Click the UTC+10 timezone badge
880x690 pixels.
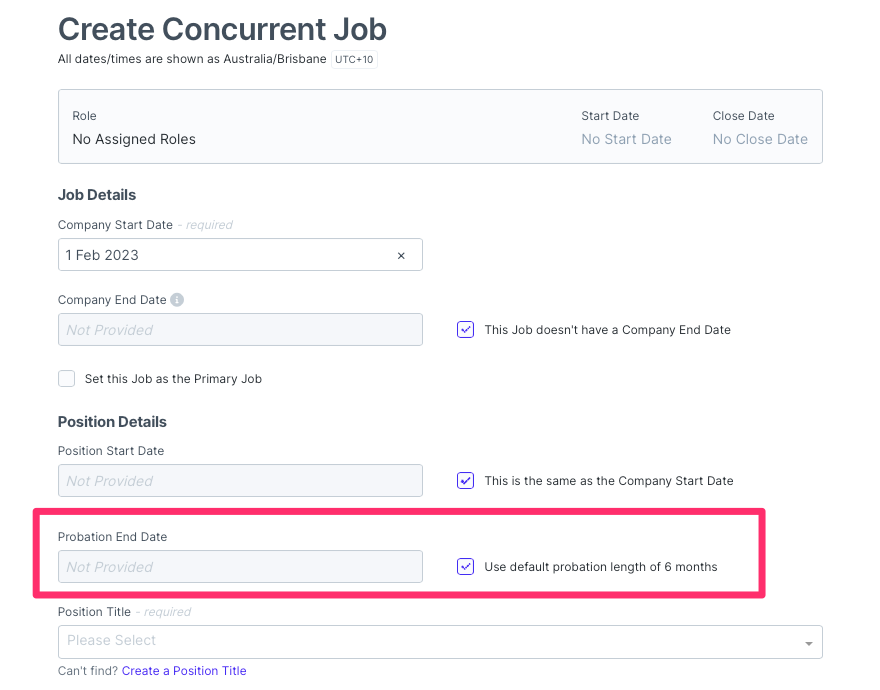point(354,59)
